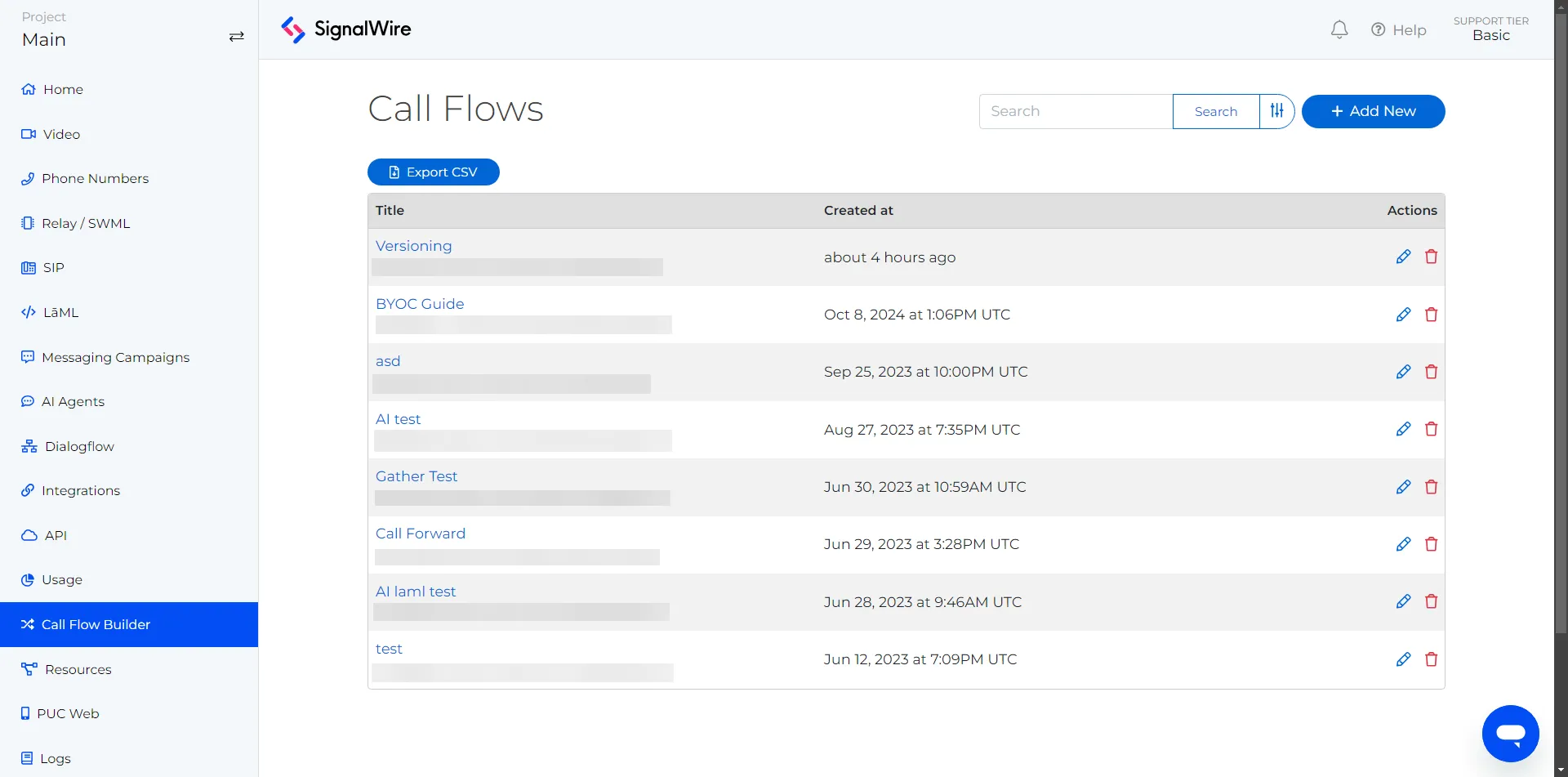
Task: Open the support chat bubble
Action: (1510, 733)
